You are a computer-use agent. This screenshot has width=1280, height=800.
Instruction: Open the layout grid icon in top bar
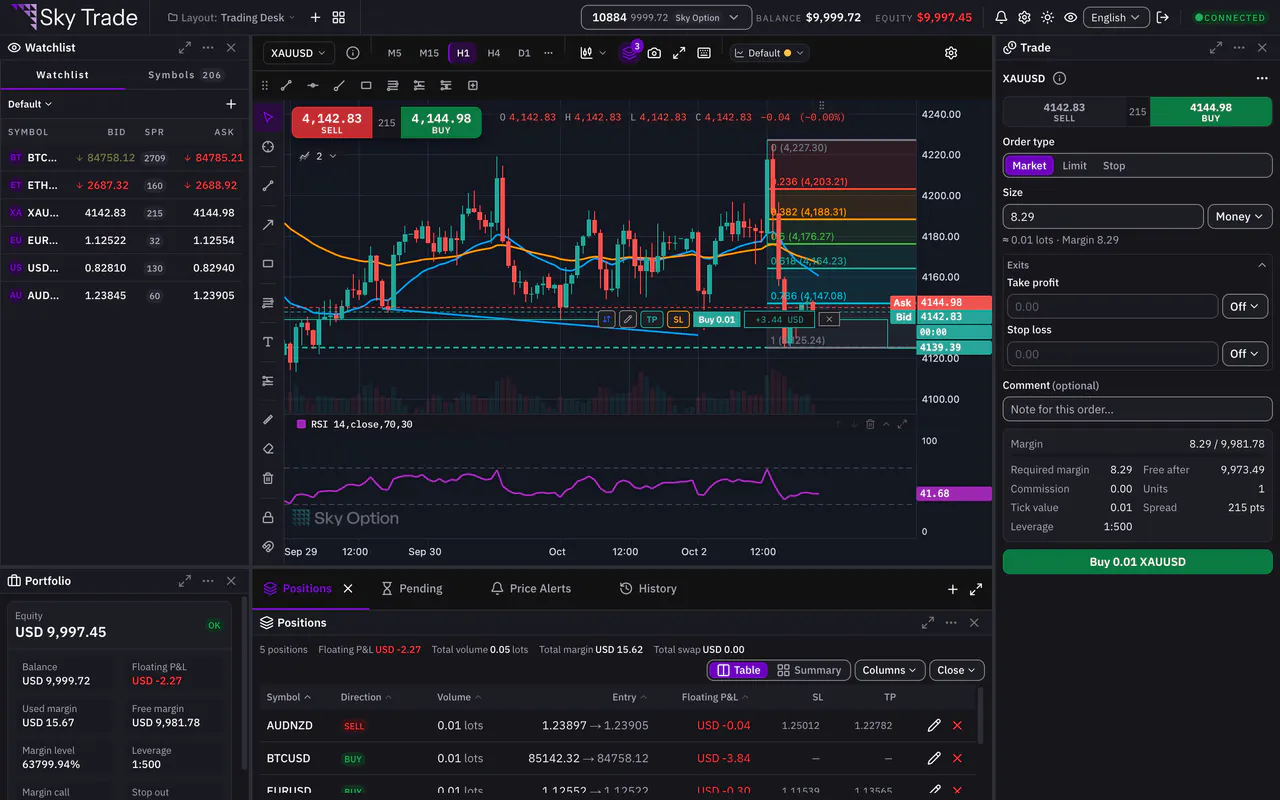tap(339, 17)
